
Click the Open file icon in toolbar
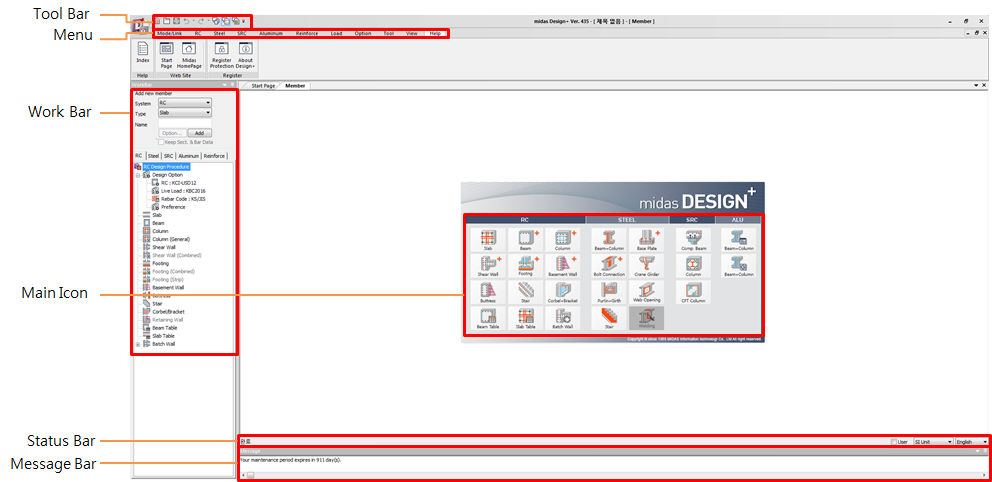[167, 21]
